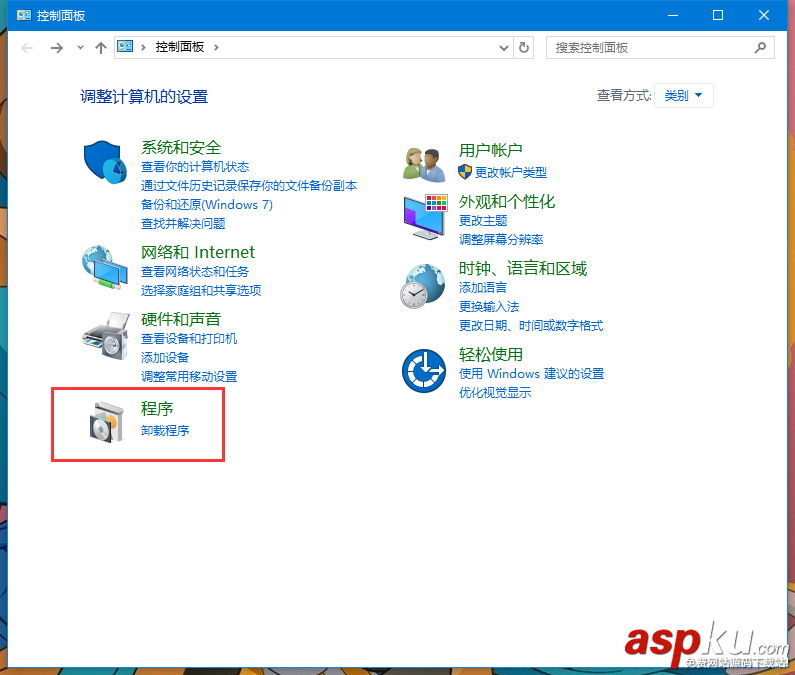
Task: Click the Control Panel icon in title bar
Action: click(23, 15)
